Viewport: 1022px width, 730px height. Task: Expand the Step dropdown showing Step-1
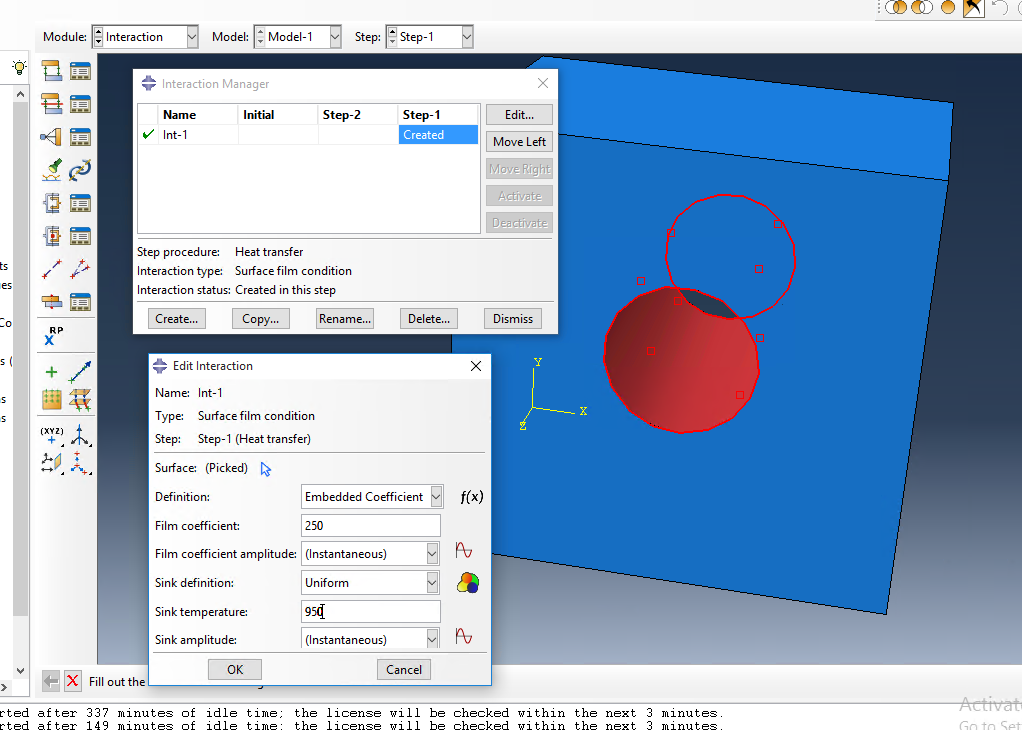466,37
